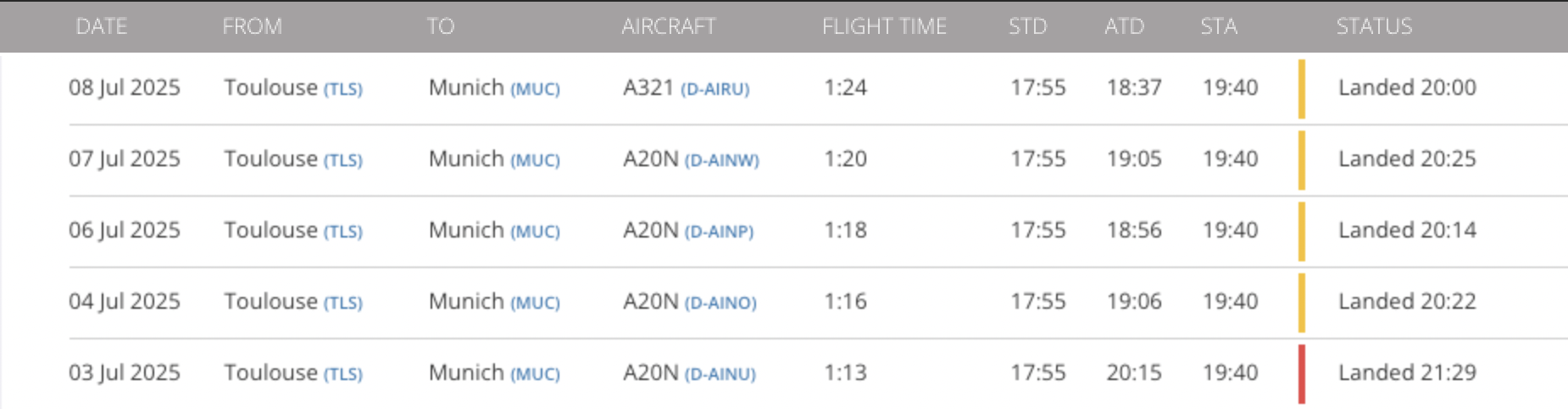Viewport: 1568px width, 409px height.
Task: Click MUC airport code in 08 Jul row
Action: [535, 88]
